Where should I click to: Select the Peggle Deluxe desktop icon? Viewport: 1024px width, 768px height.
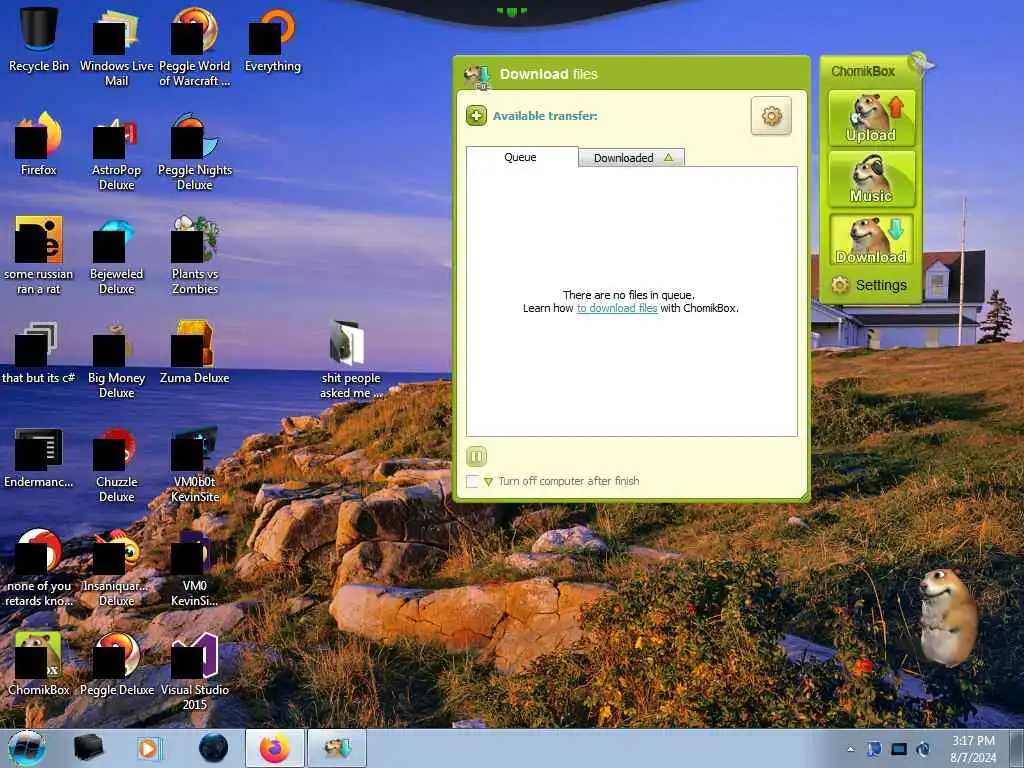tap(116, 664)
